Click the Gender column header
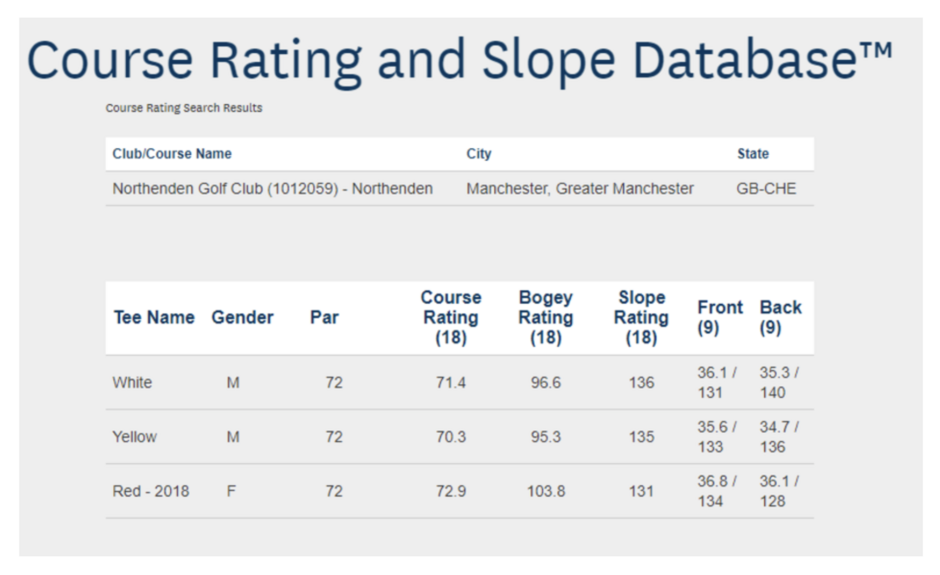Image resolution: width=940 pixels, height=575 pixels. (x=242, y=317)
